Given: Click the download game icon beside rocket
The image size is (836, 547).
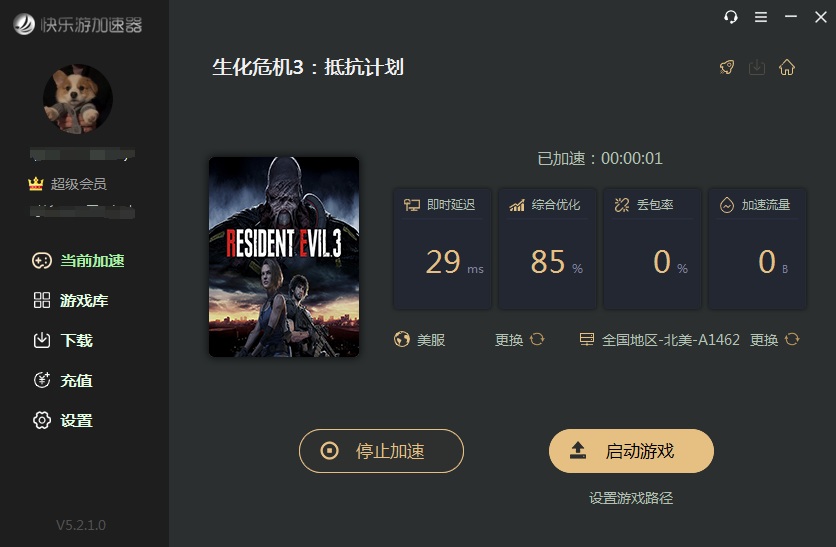Looking at the screenshot, I should point(757,68).
